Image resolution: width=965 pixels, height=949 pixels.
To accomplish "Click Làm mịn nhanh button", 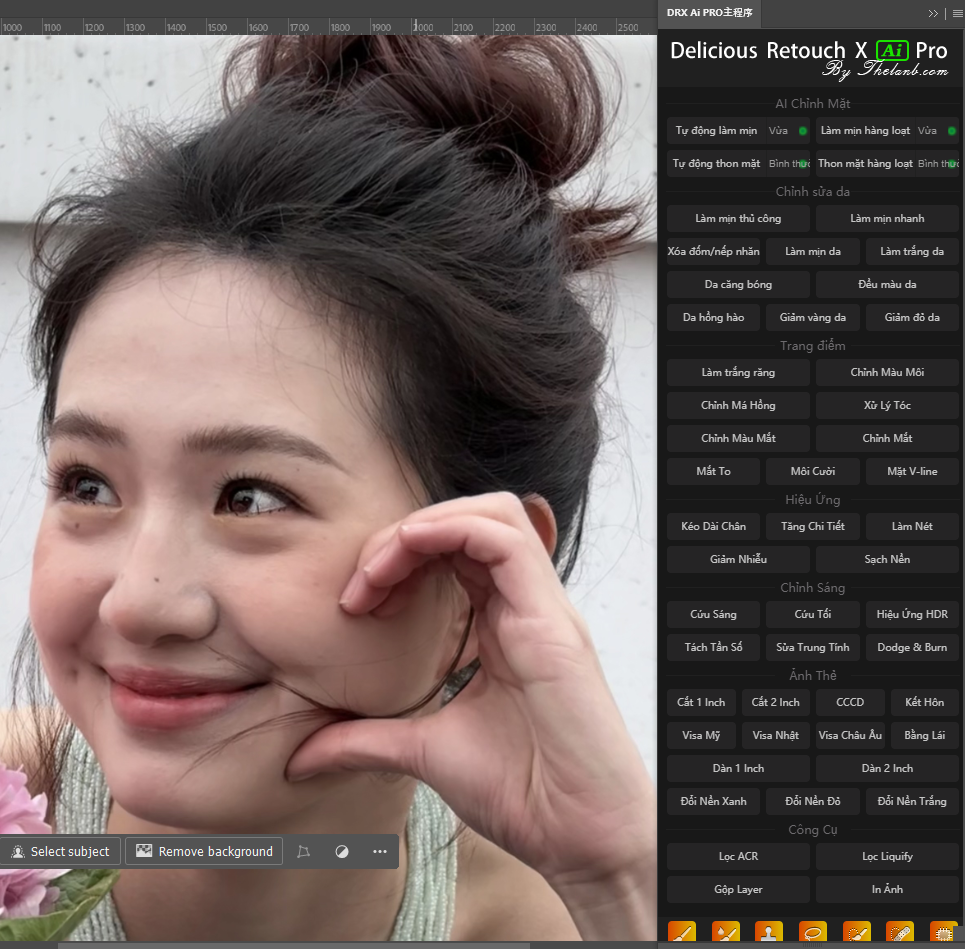I will pos(887,218).
